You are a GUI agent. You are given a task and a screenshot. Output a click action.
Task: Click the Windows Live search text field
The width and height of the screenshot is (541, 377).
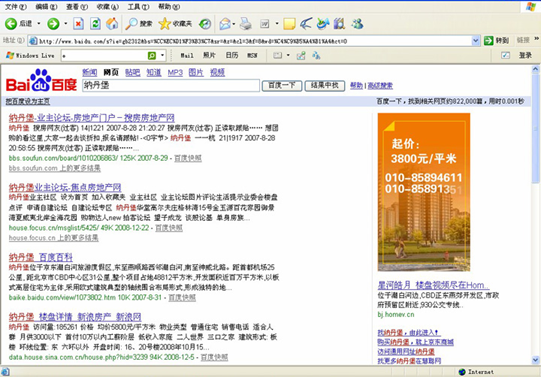[104, 56]
